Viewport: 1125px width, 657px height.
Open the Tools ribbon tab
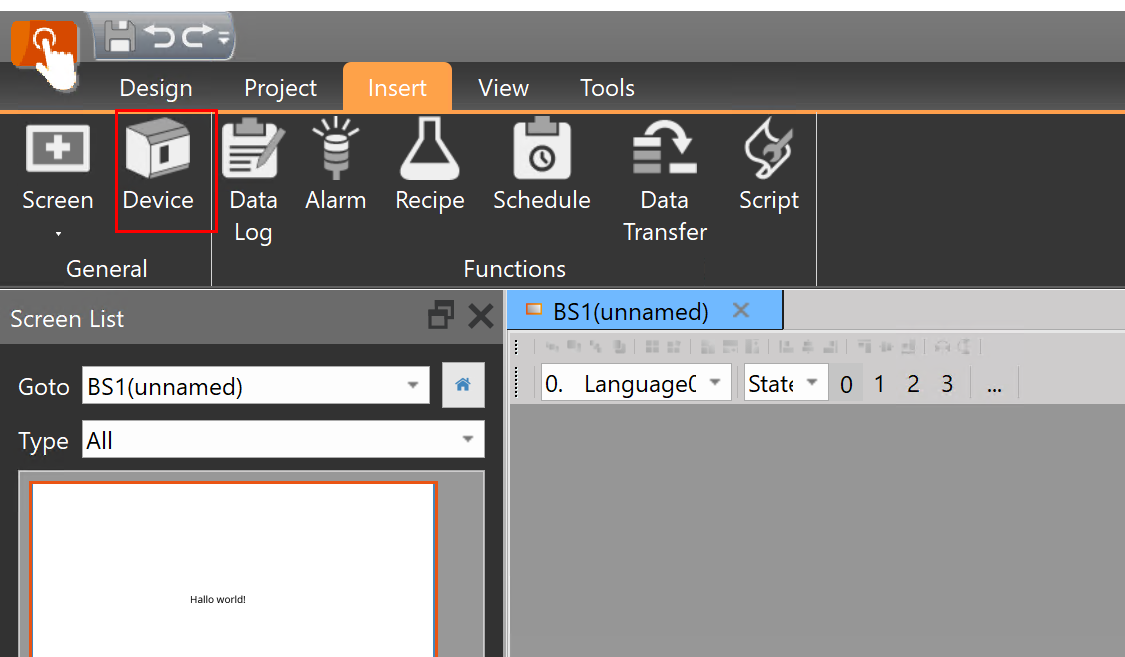[x=607, y=88]
